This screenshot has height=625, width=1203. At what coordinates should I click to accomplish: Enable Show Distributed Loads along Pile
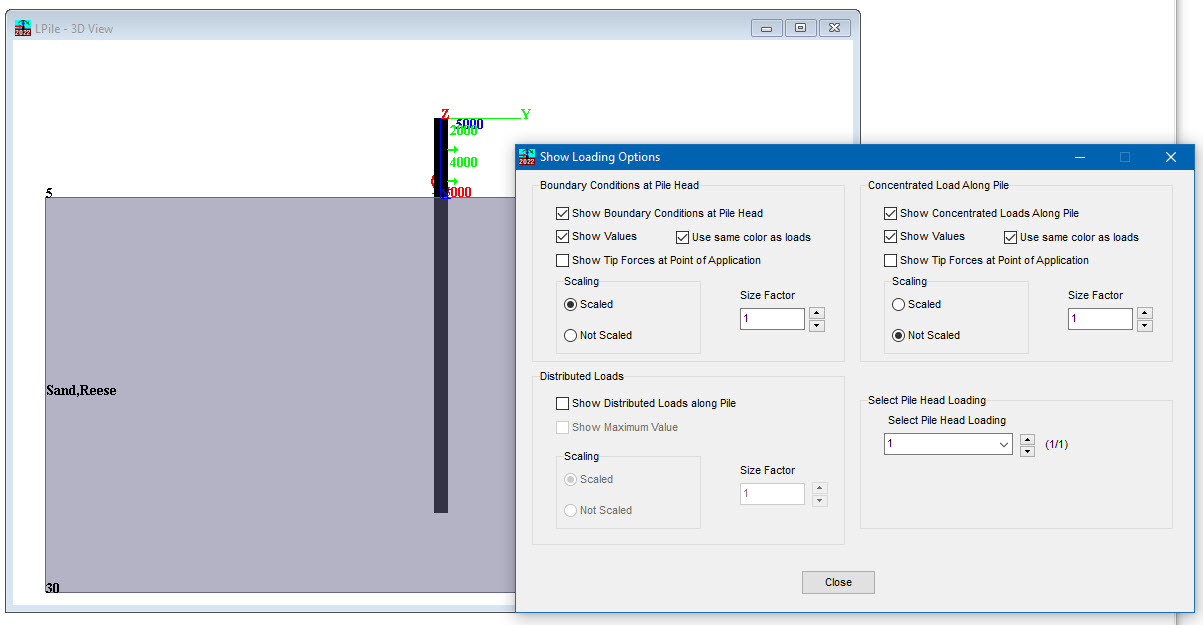click(x=563, y=404)
